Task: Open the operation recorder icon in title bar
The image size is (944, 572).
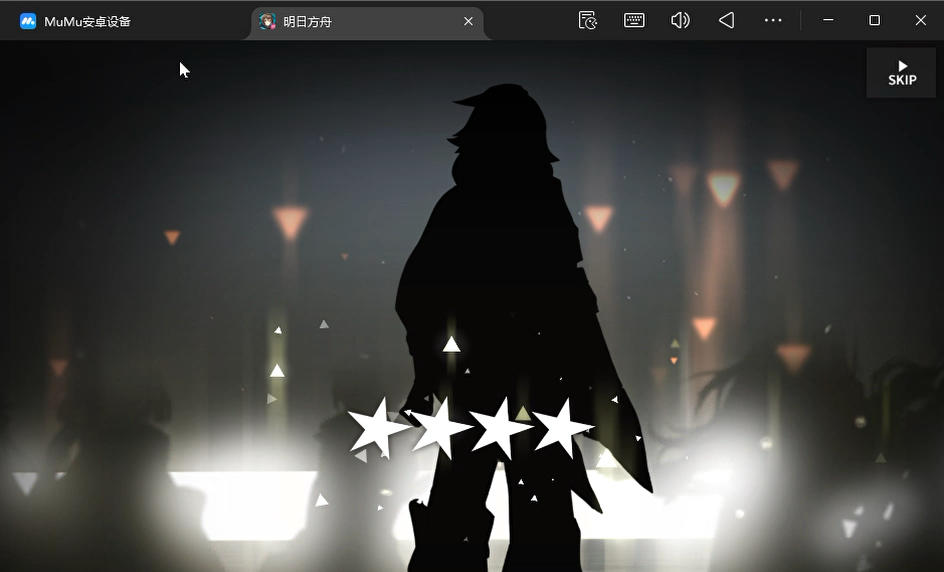Action: pyautogui.click(x=588, y=20)
